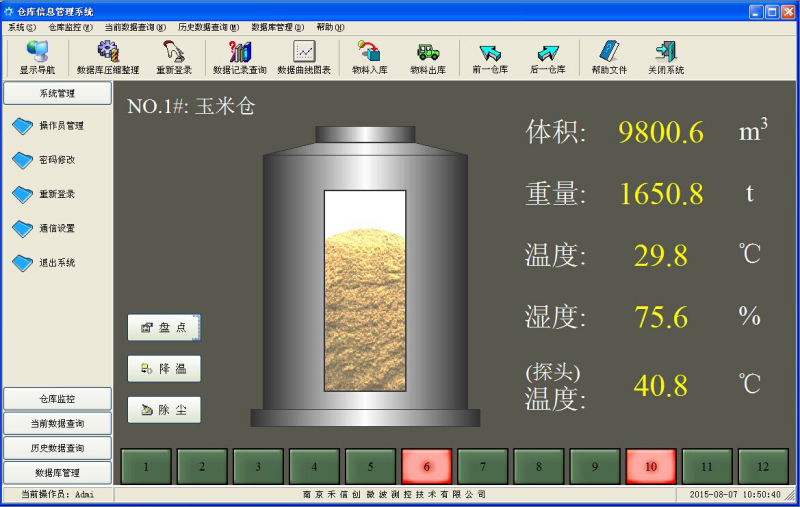Go to 前一仓库 using the toolbar arrow

point(490,56)
